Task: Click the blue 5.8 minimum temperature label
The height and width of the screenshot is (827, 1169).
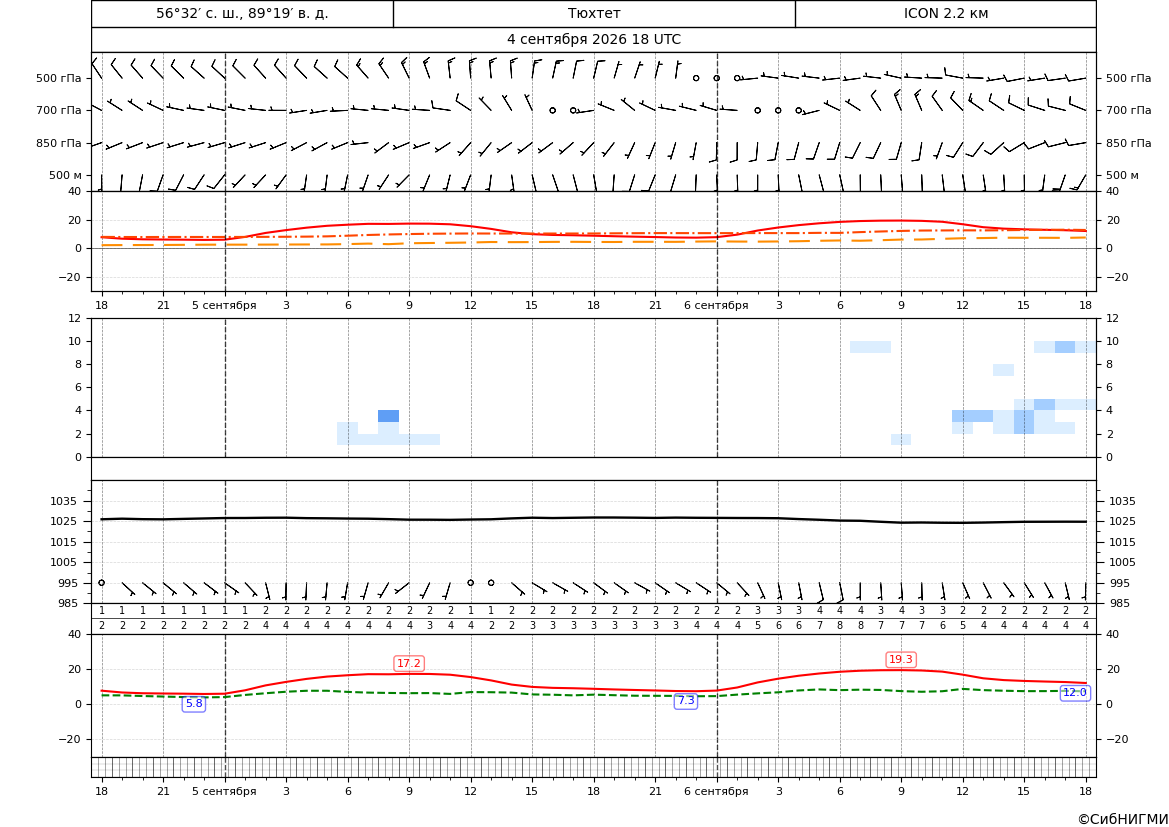Action: [x=194, y=703]
